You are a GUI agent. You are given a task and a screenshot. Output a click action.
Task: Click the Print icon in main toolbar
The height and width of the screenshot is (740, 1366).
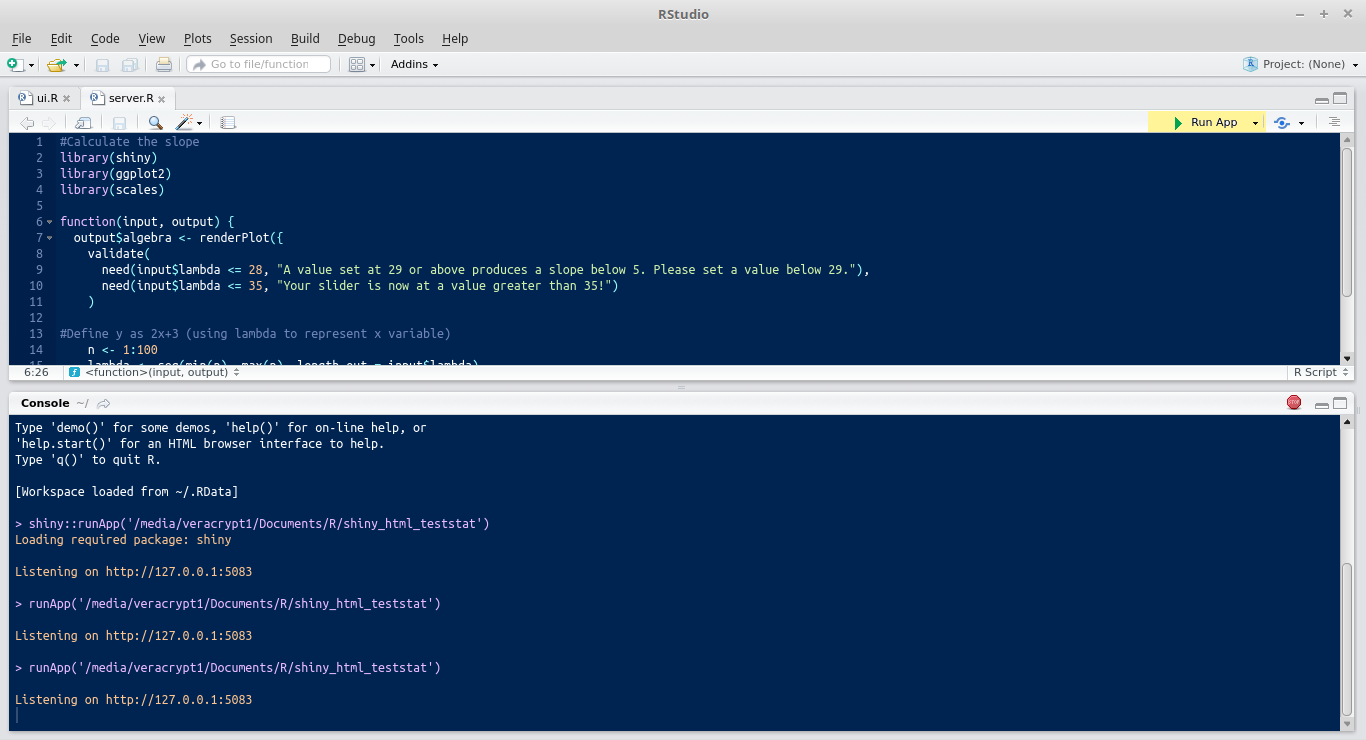(x=164, y=64)
